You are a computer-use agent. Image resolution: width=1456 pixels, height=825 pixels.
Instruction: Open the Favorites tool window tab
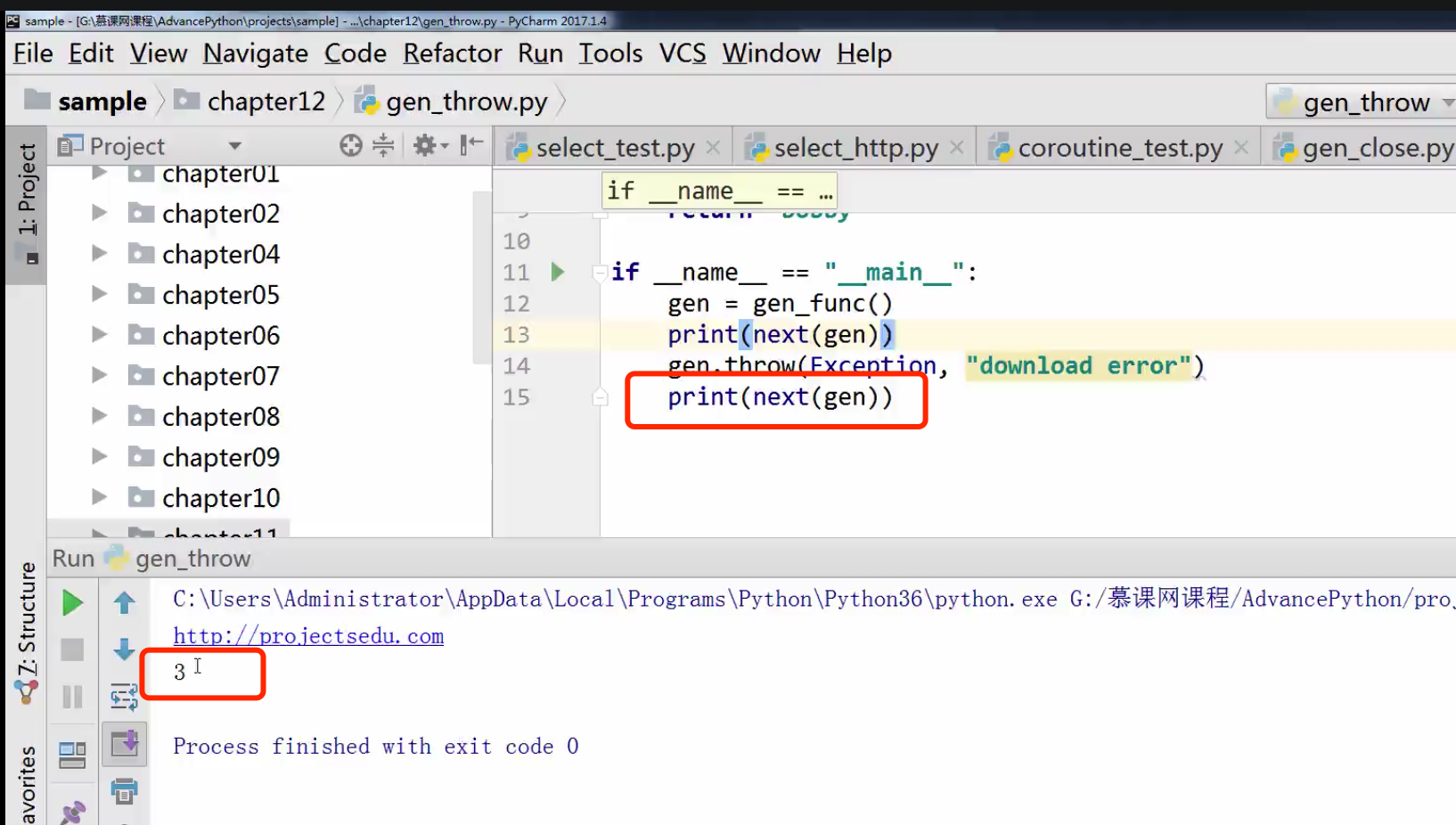coord(27,784)
